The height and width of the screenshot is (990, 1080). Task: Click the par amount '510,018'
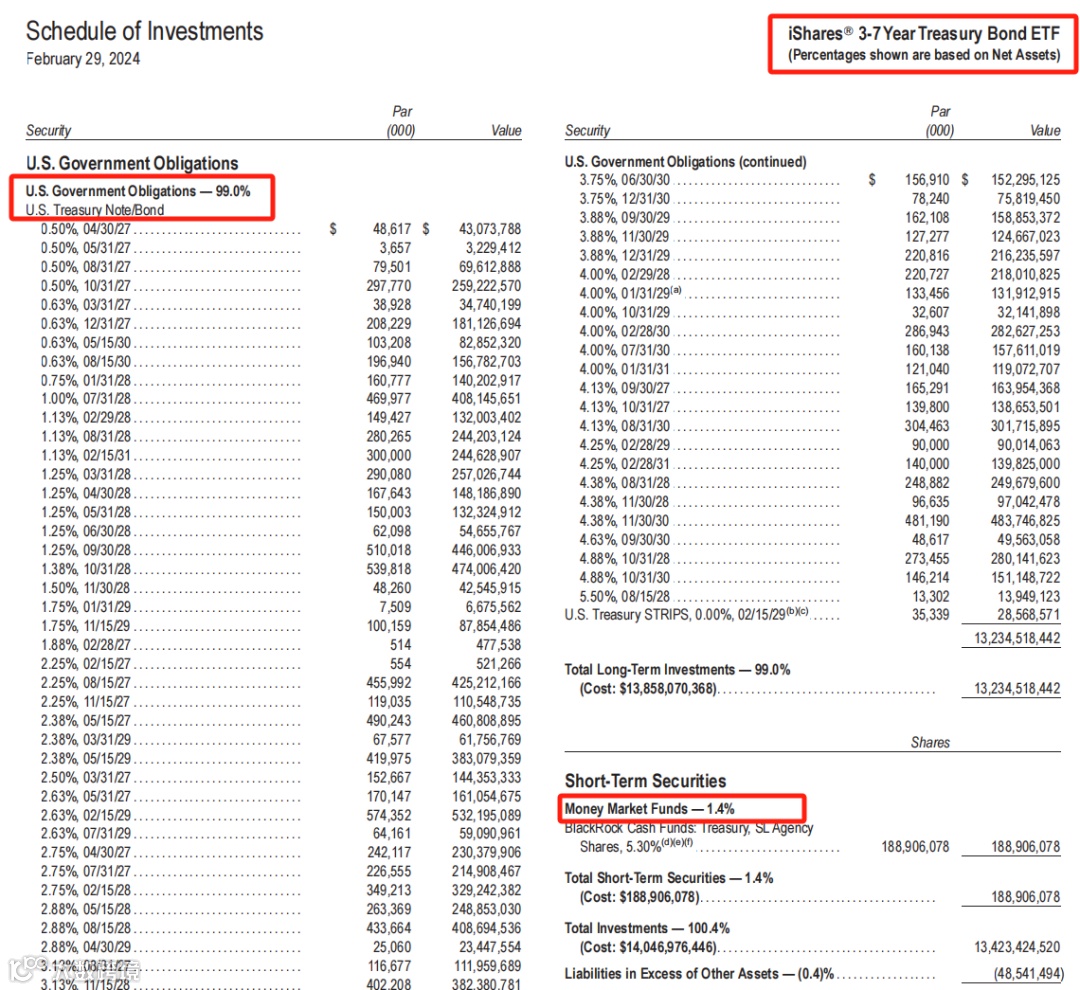click(x=388, y=550)
